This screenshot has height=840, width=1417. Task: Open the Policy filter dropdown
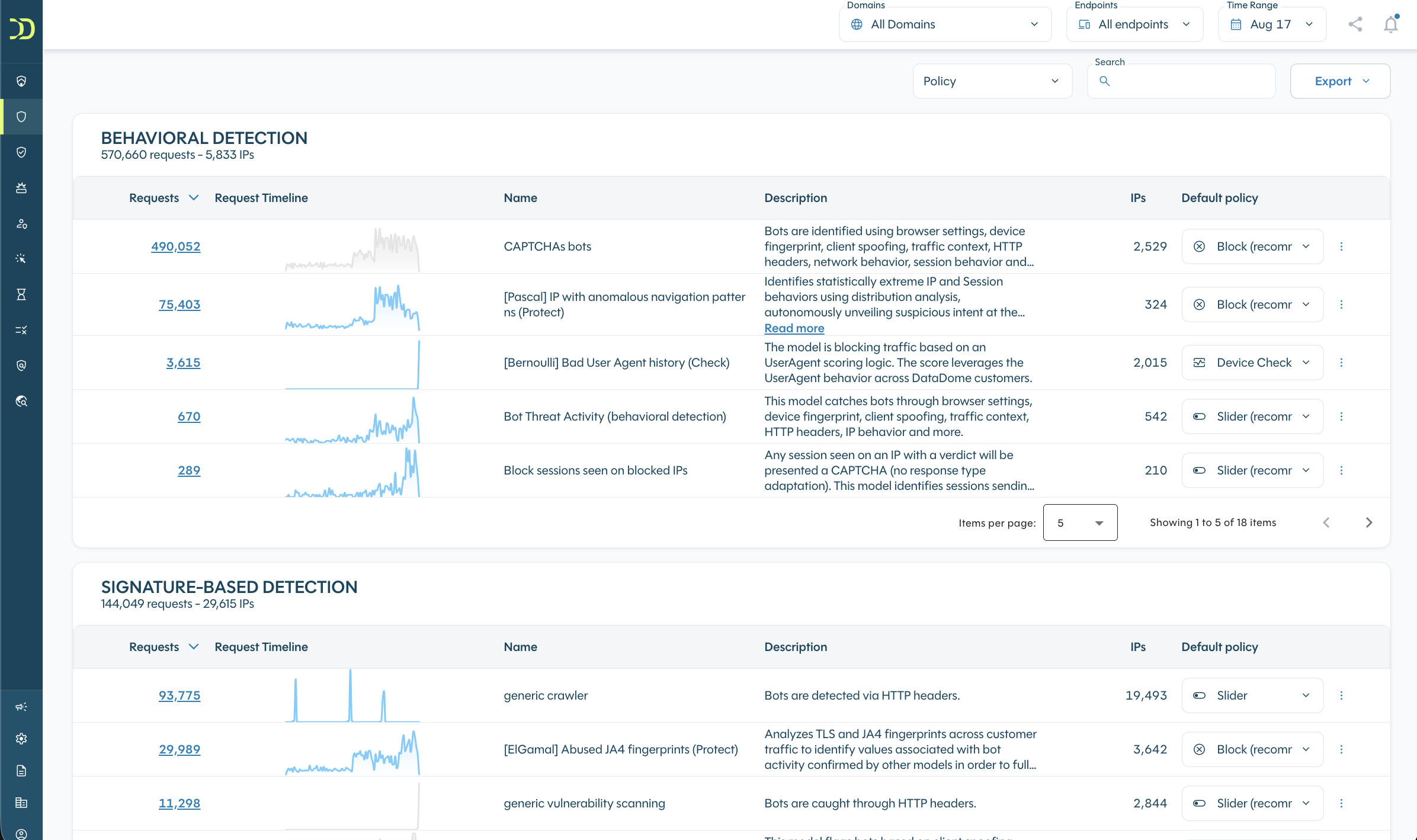[992, 81]
